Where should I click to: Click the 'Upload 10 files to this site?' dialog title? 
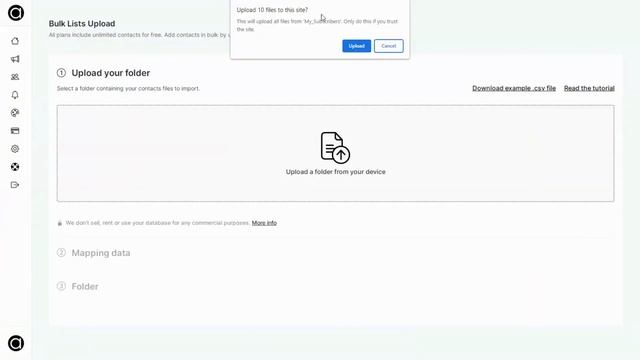[x=272, y=10]
